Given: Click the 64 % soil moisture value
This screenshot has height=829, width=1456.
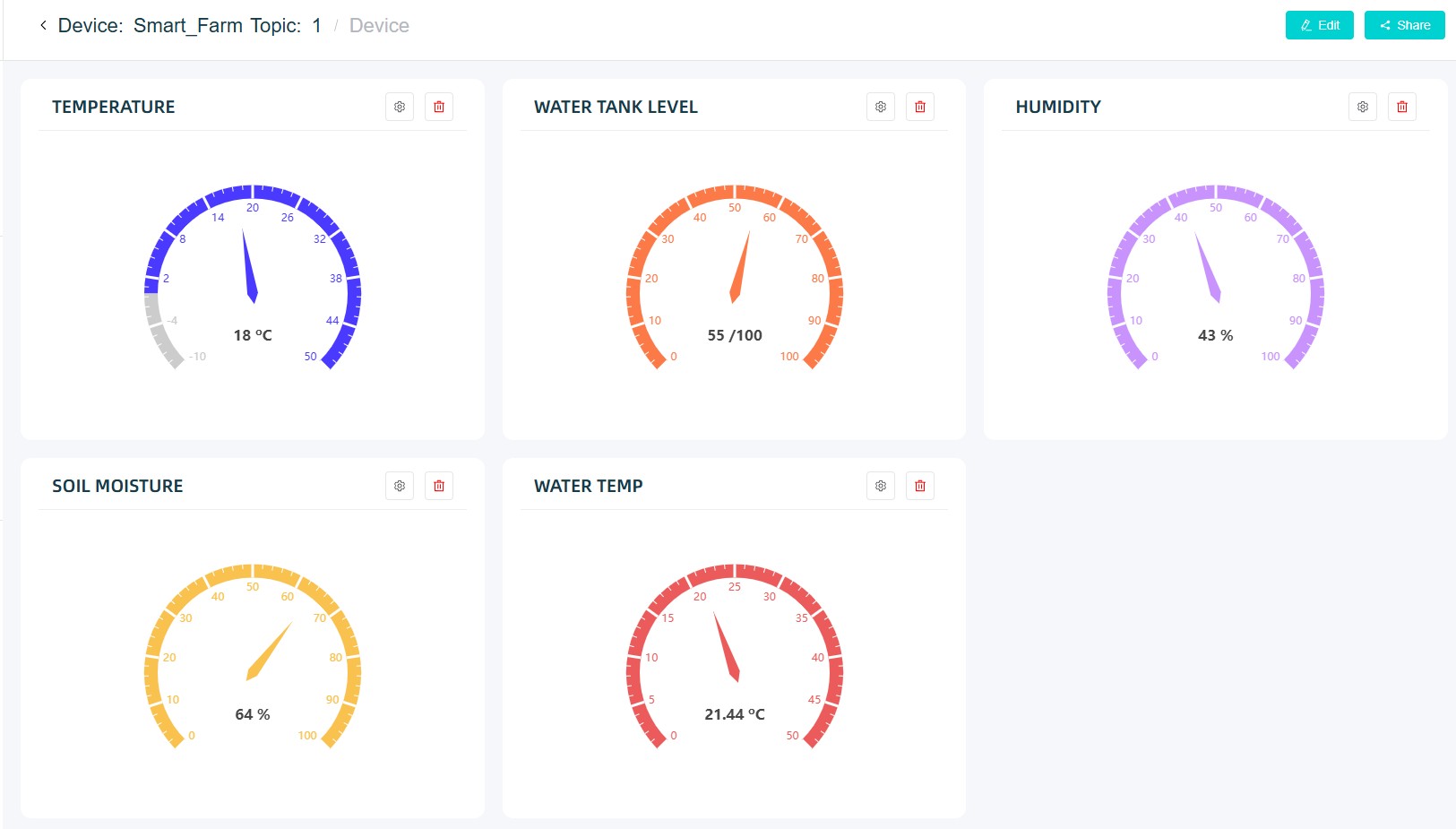Looking at the screenshot, I should click(x=253, y=714).
